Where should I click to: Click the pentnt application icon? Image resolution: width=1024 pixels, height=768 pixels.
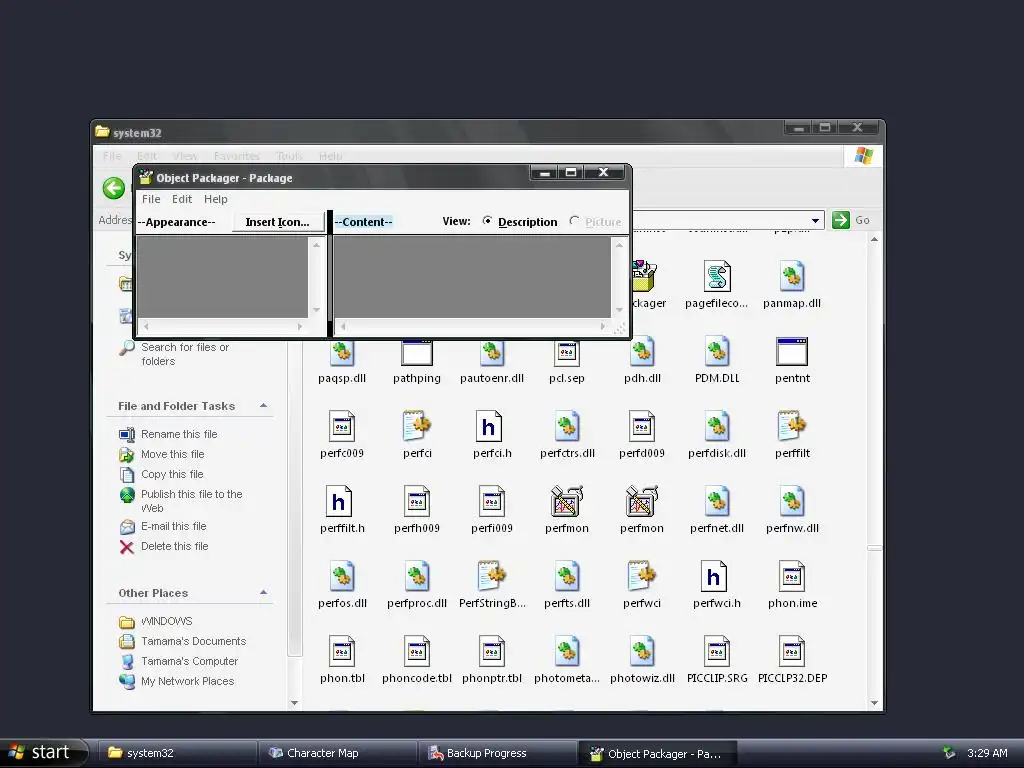pos(792,352)
